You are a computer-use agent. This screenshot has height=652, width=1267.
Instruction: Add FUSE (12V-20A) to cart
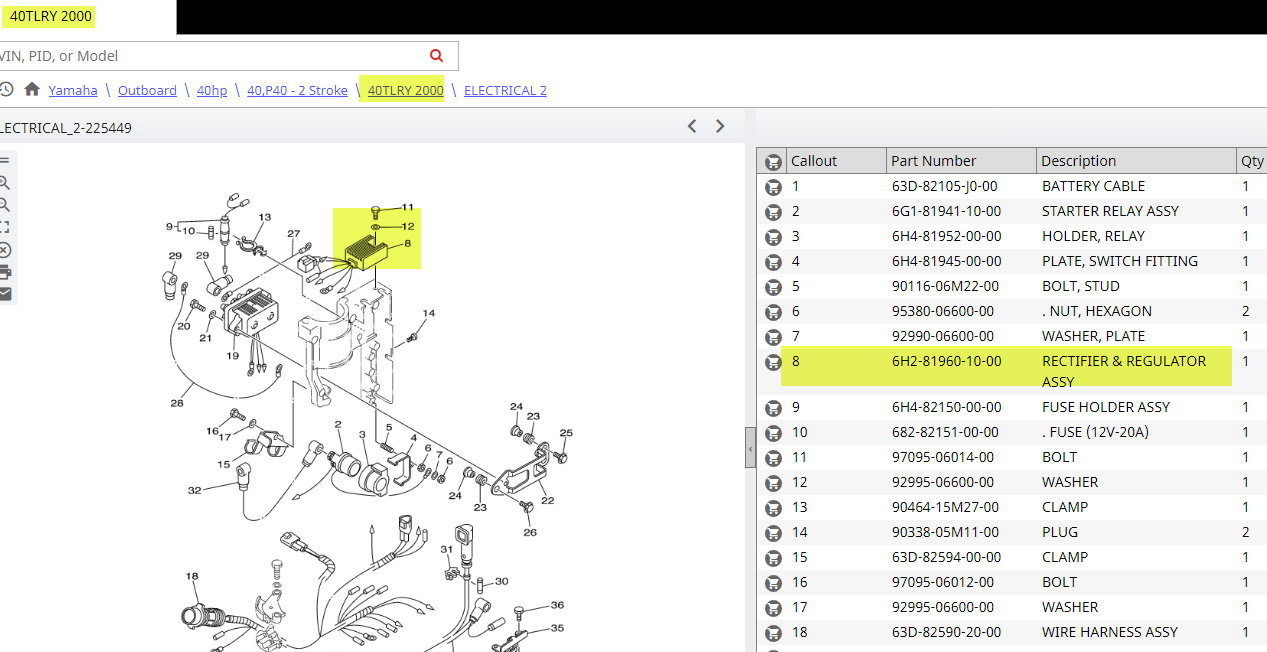pos(773,433)
